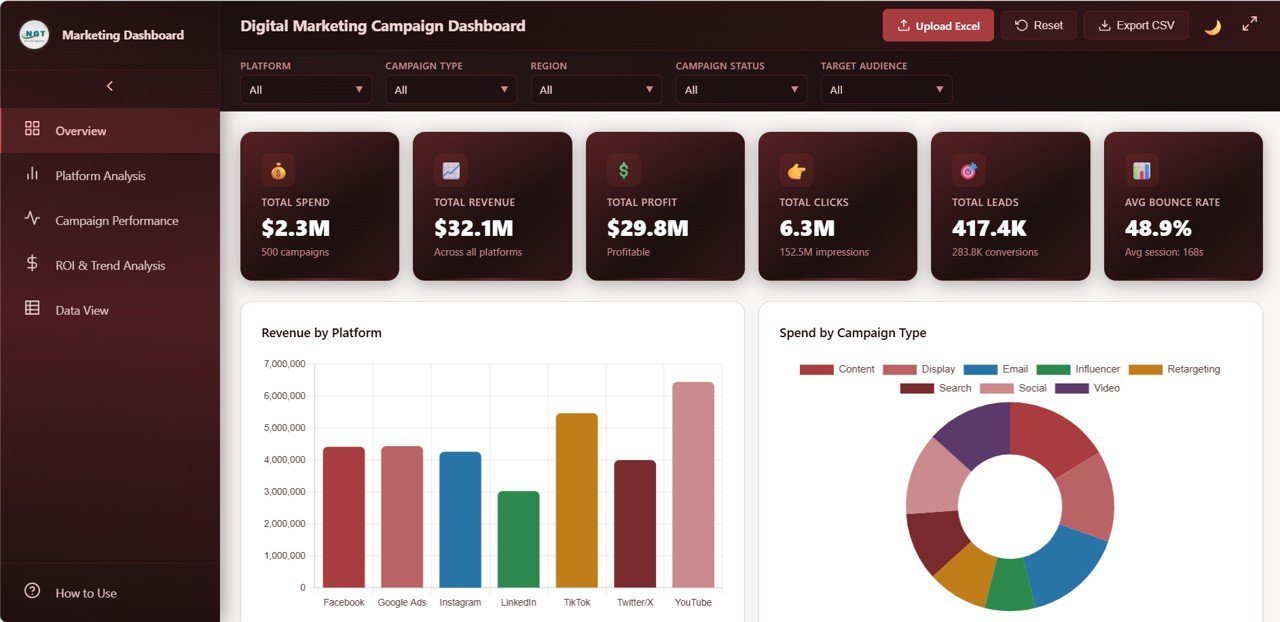Open the Data View table icon
Viewport: 1280px width, 622px height.
tap(33, 310)
